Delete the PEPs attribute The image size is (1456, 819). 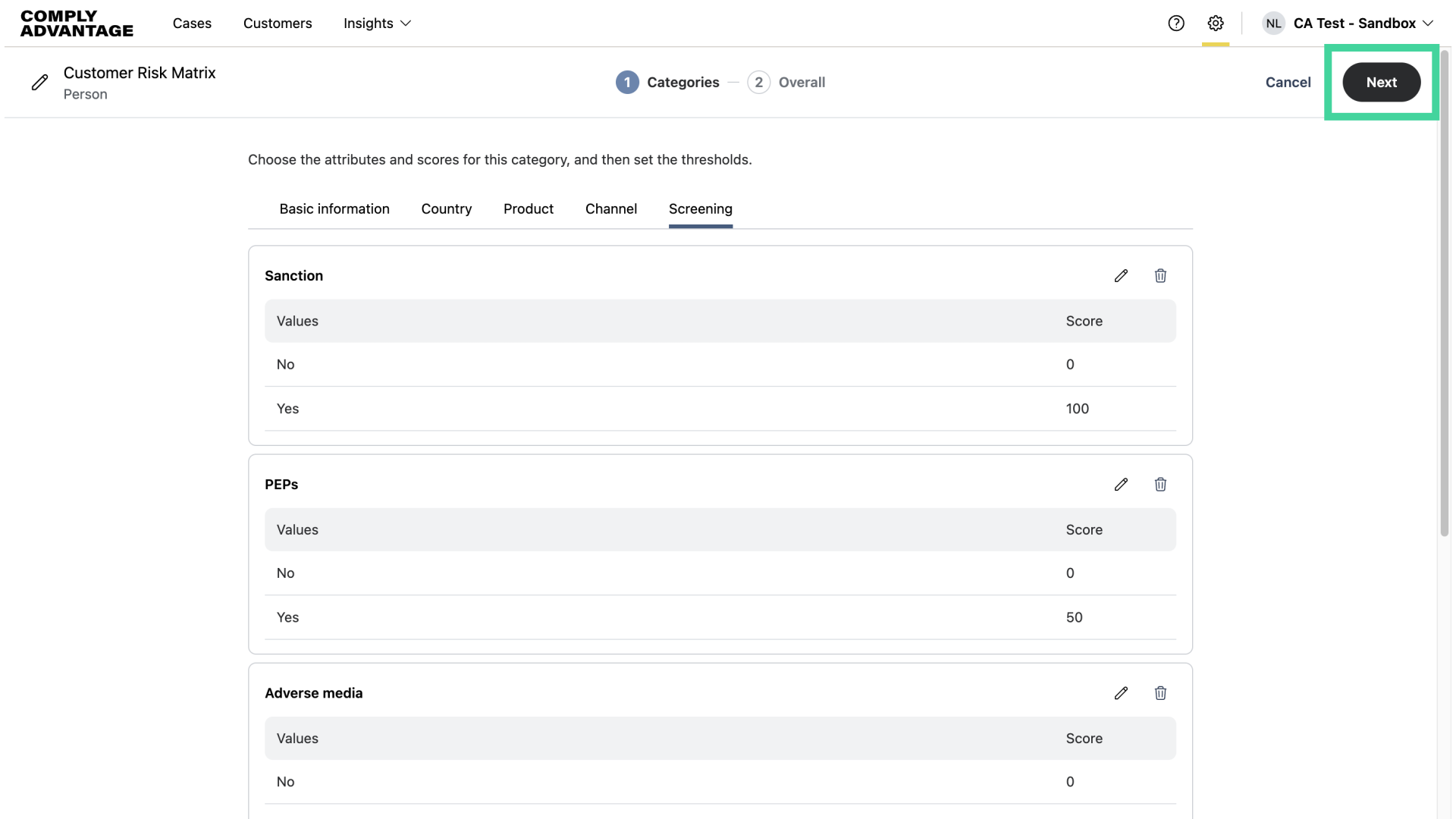coord(1160,485)
